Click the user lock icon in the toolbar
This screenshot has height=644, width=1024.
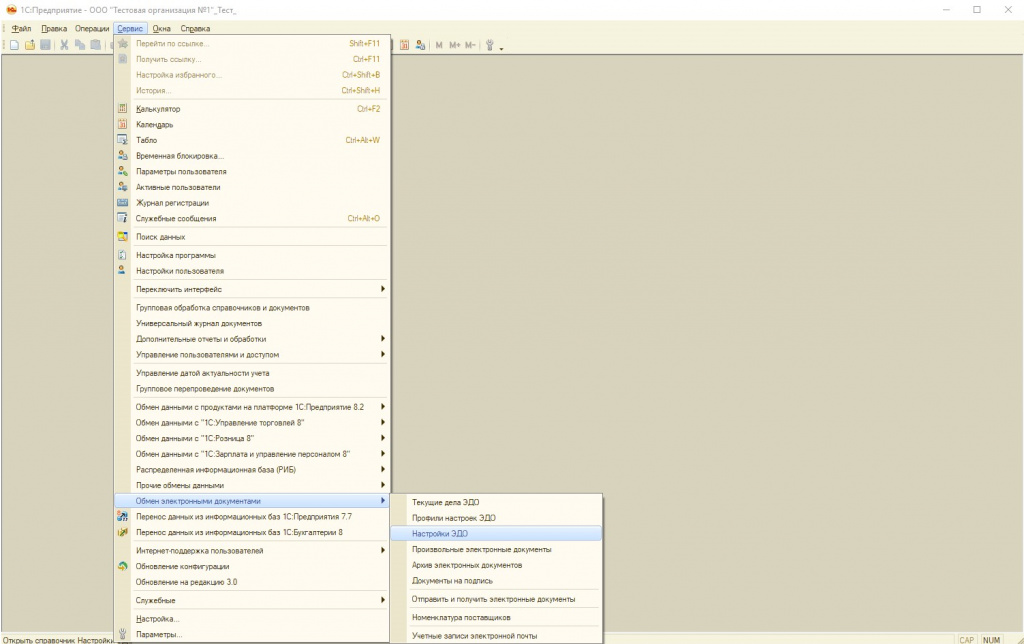coord(420,45)
